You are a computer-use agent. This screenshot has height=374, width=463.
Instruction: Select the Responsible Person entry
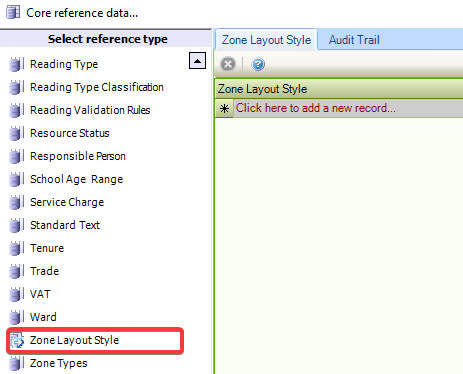tap(78, 156)
